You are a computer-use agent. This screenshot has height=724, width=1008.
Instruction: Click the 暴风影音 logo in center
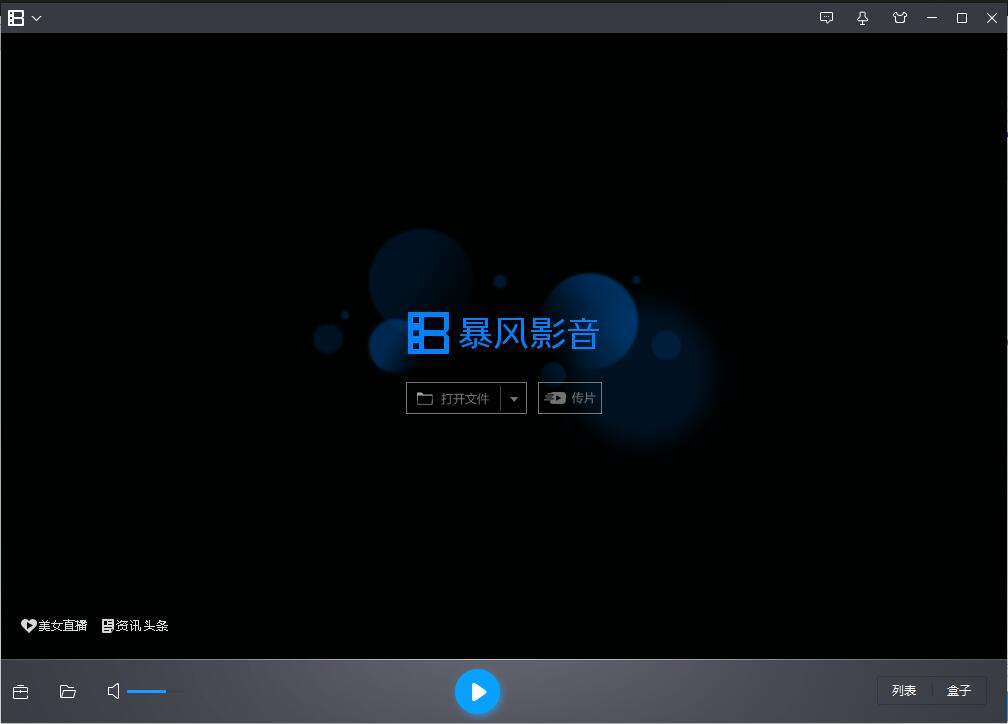(503, 333)
